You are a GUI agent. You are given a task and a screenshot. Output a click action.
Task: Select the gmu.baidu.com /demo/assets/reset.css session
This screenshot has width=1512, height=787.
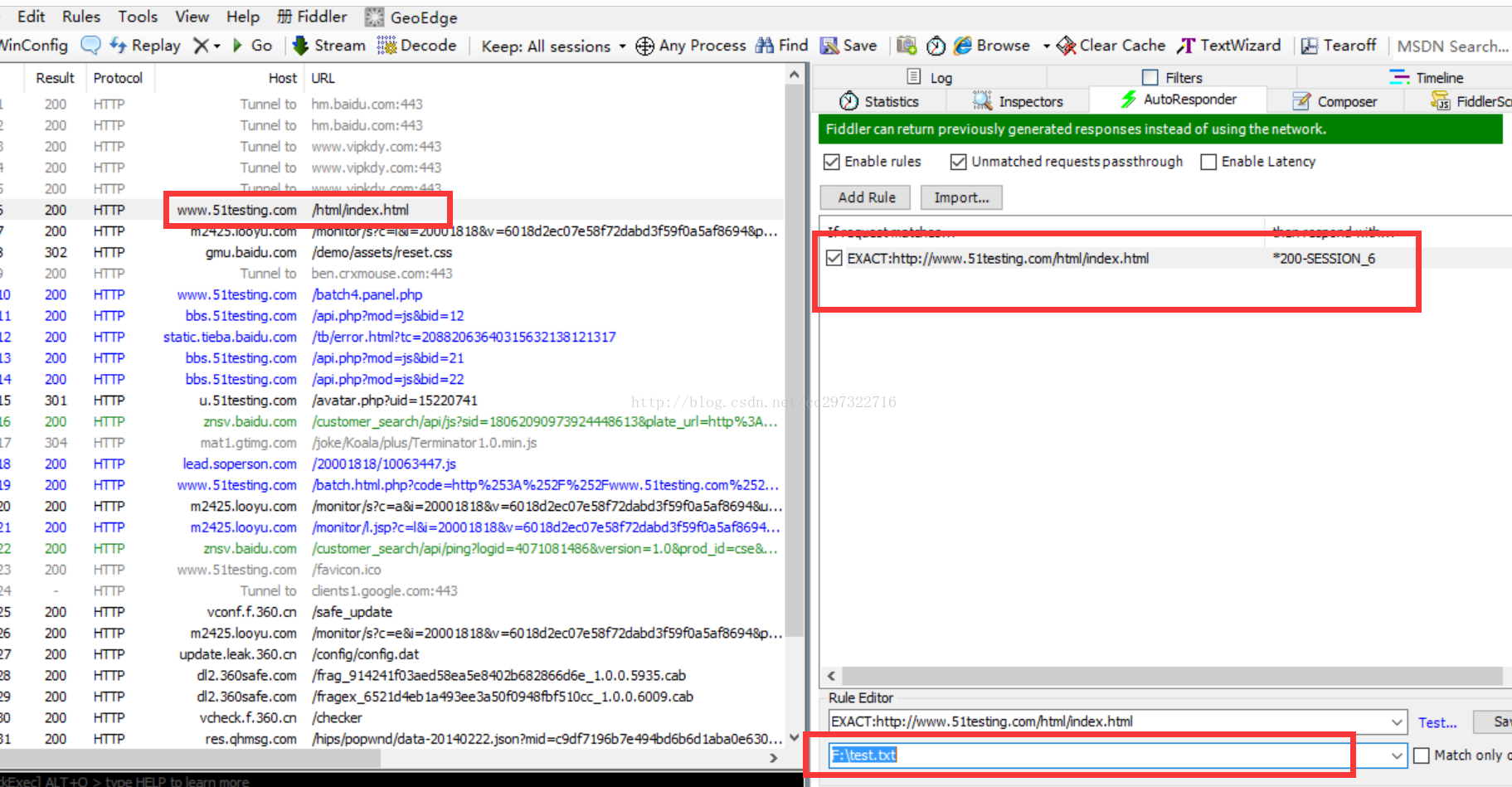click(391, 252)
